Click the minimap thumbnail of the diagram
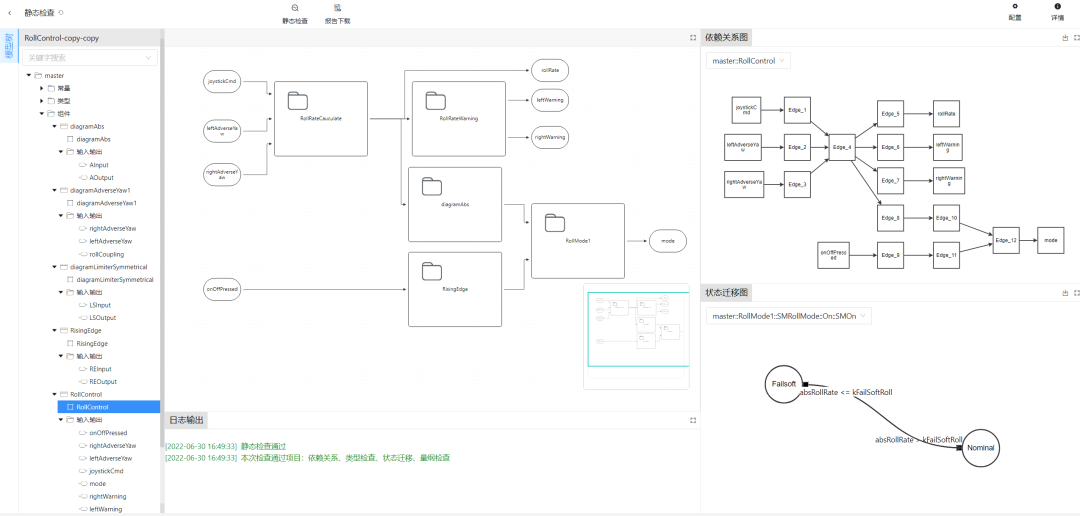1080x516 pixels. coord(636,336)
